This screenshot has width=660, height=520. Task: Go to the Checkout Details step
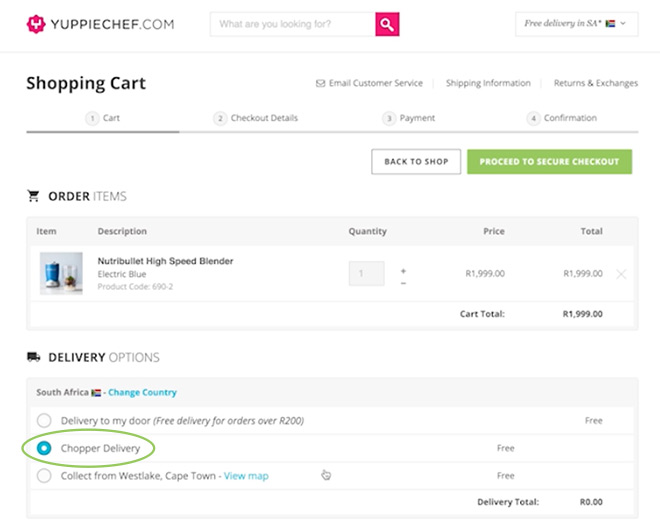pos(255,118)
